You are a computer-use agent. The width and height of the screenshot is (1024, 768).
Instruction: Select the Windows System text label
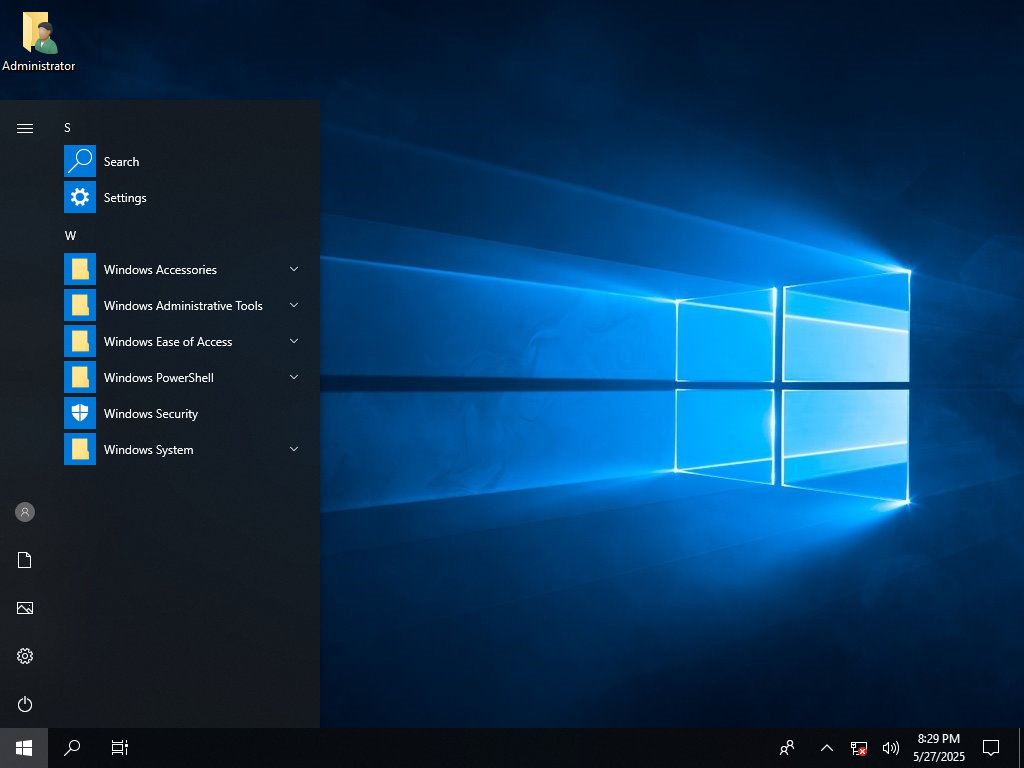[148, 450]
